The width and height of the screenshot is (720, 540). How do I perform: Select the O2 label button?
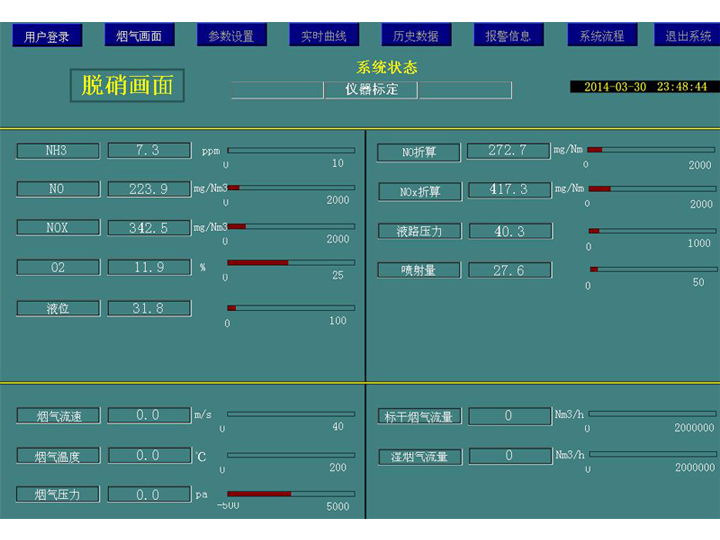[58, 267]
